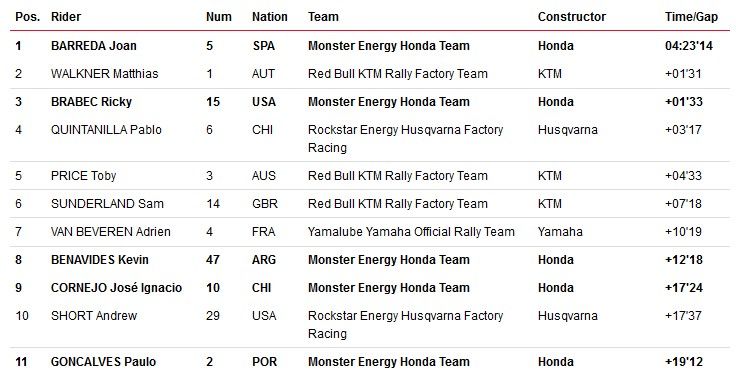Select rider BENAVIDES Kevin
Screen dimensions: 736x388
(100, 260)
